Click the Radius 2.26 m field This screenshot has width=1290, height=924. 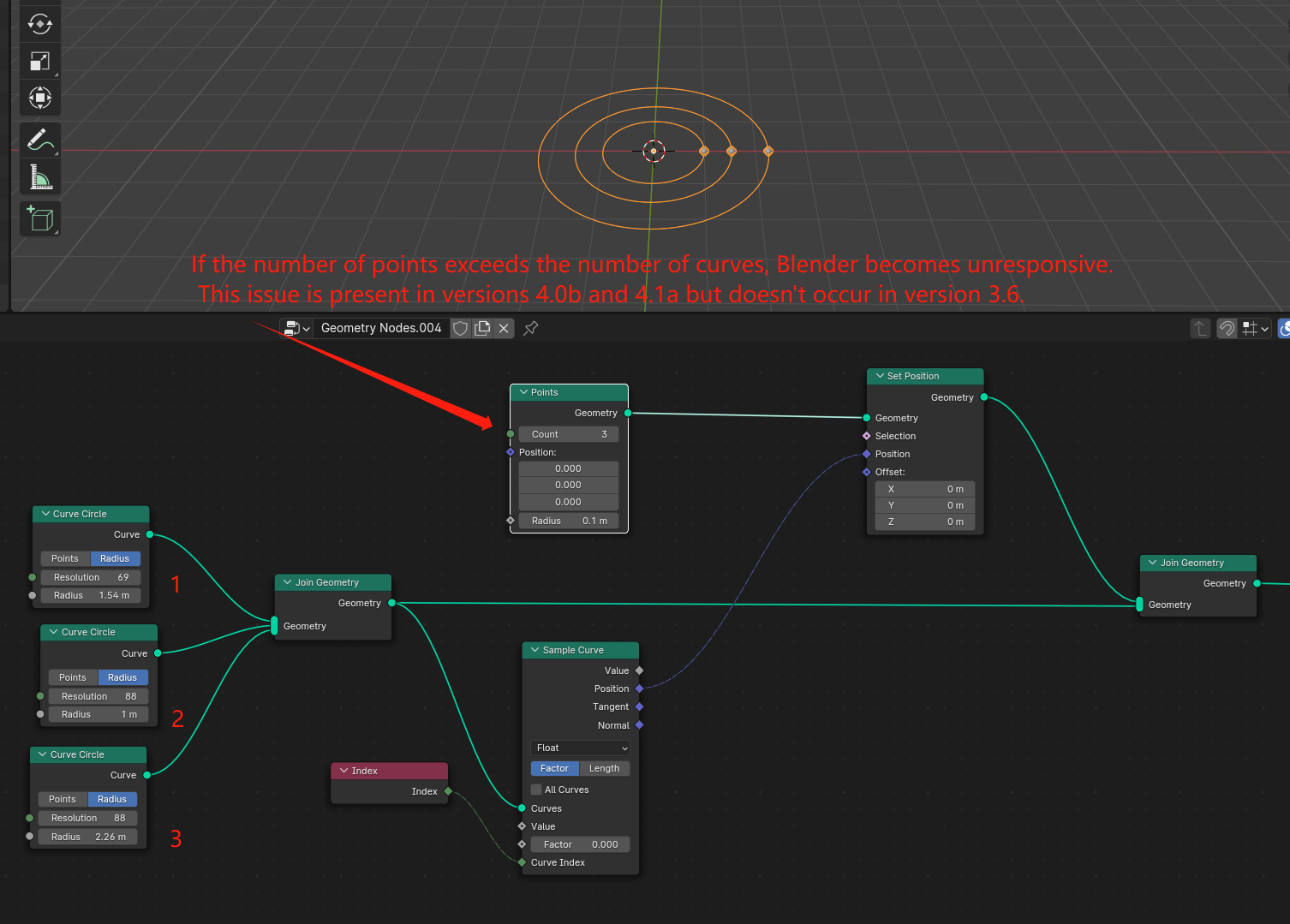click(88, 837)
